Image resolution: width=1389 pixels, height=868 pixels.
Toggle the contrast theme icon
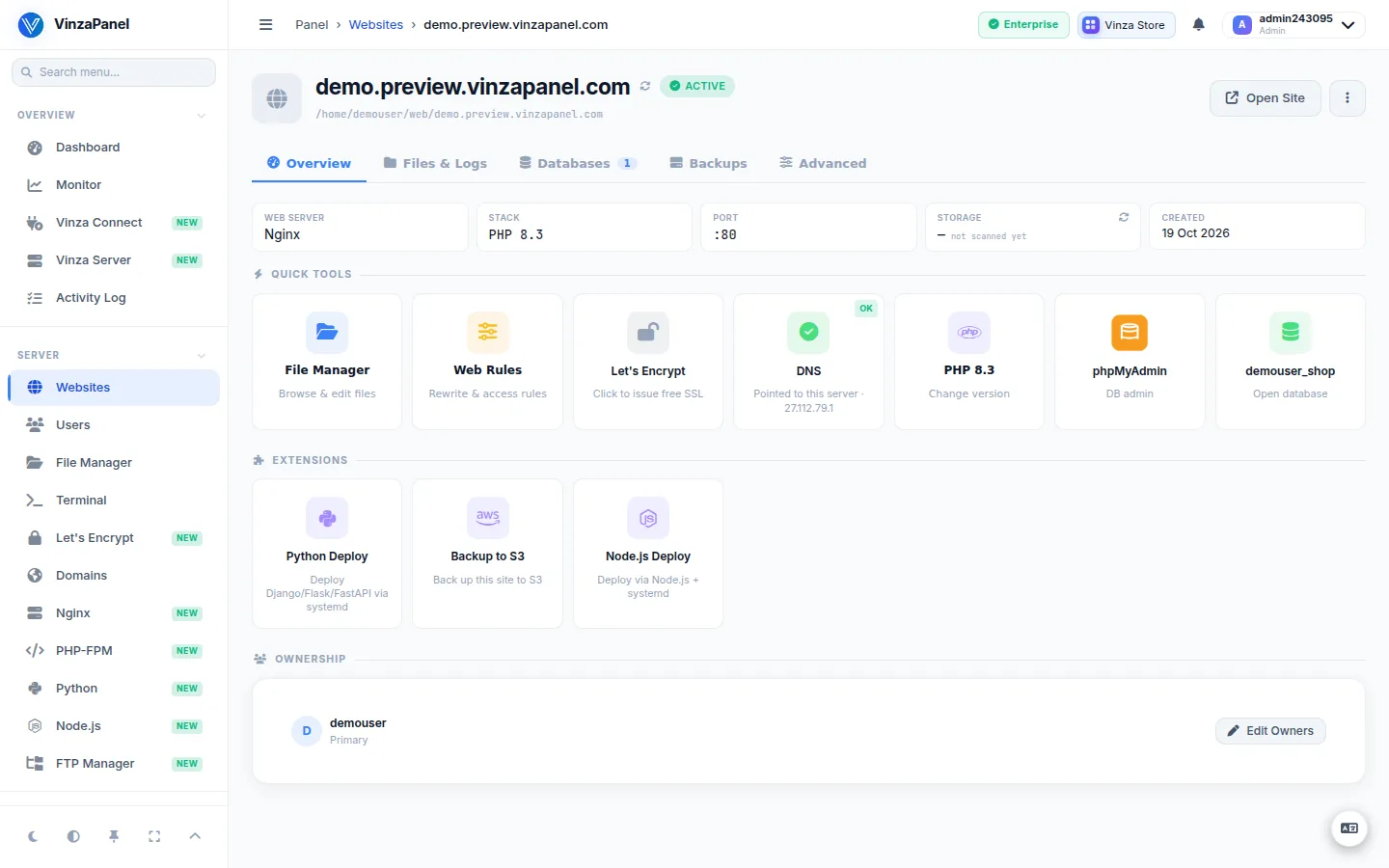click(x=73, y=836)
